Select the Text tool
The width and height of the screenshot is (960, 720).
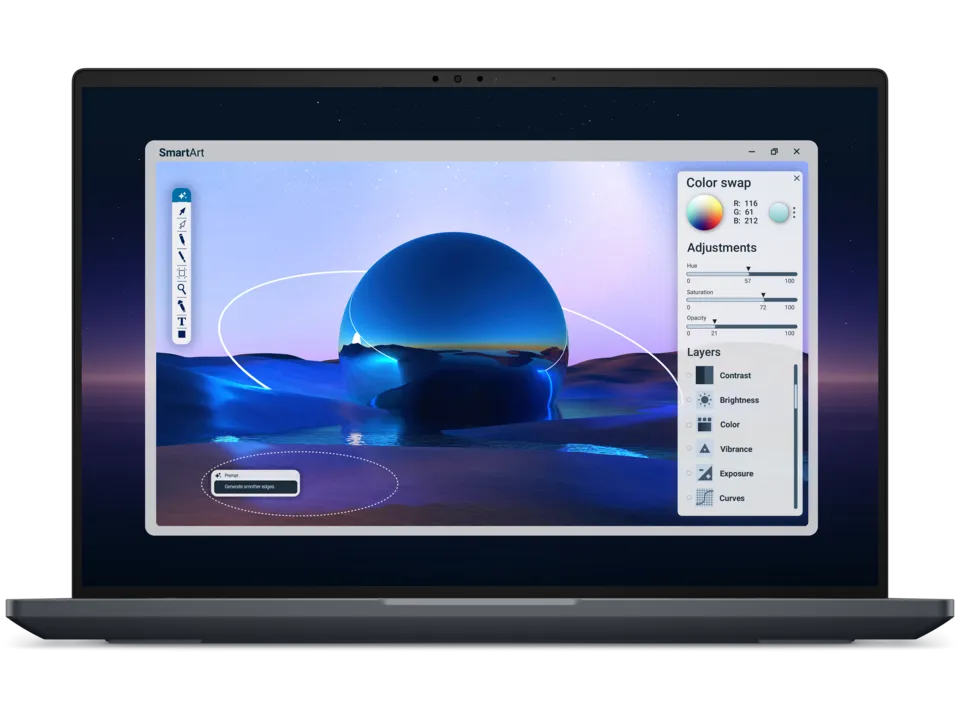[182, 321]
